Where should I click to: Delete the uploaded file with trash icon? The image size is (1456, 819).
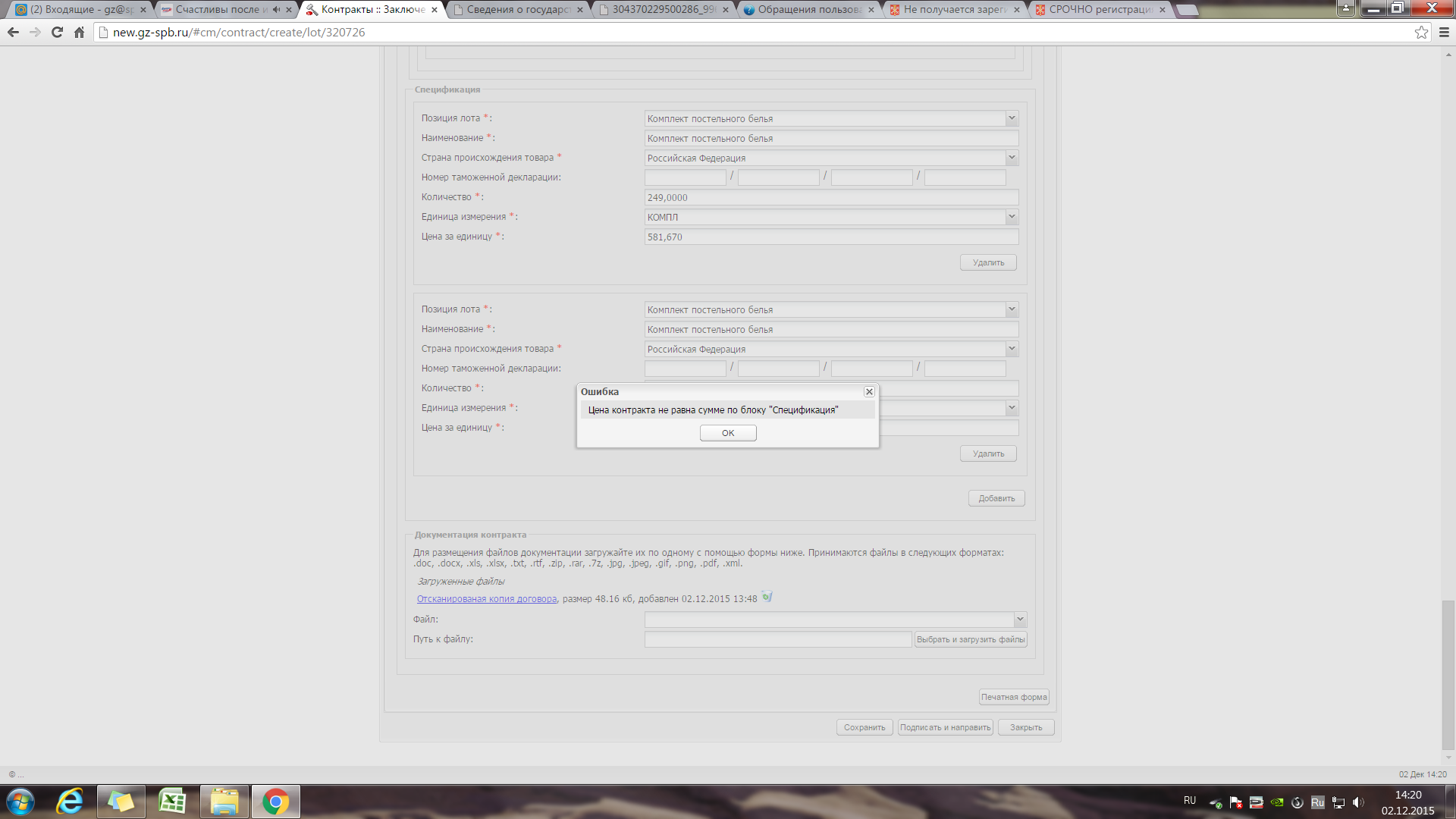767,598
